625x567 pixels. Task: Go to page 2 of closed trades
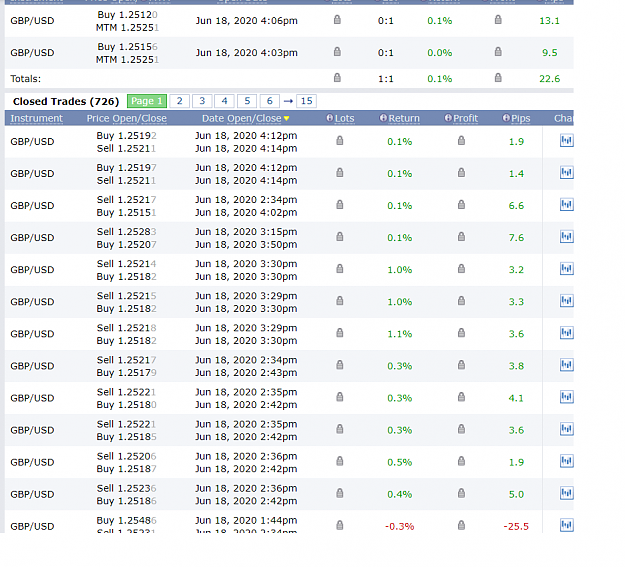click(179, 101)
